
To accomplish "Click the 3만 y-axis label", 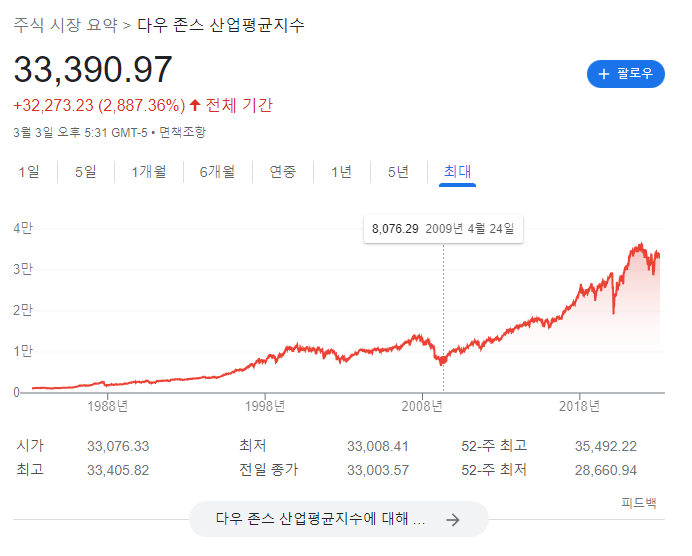I will (23, 269).
